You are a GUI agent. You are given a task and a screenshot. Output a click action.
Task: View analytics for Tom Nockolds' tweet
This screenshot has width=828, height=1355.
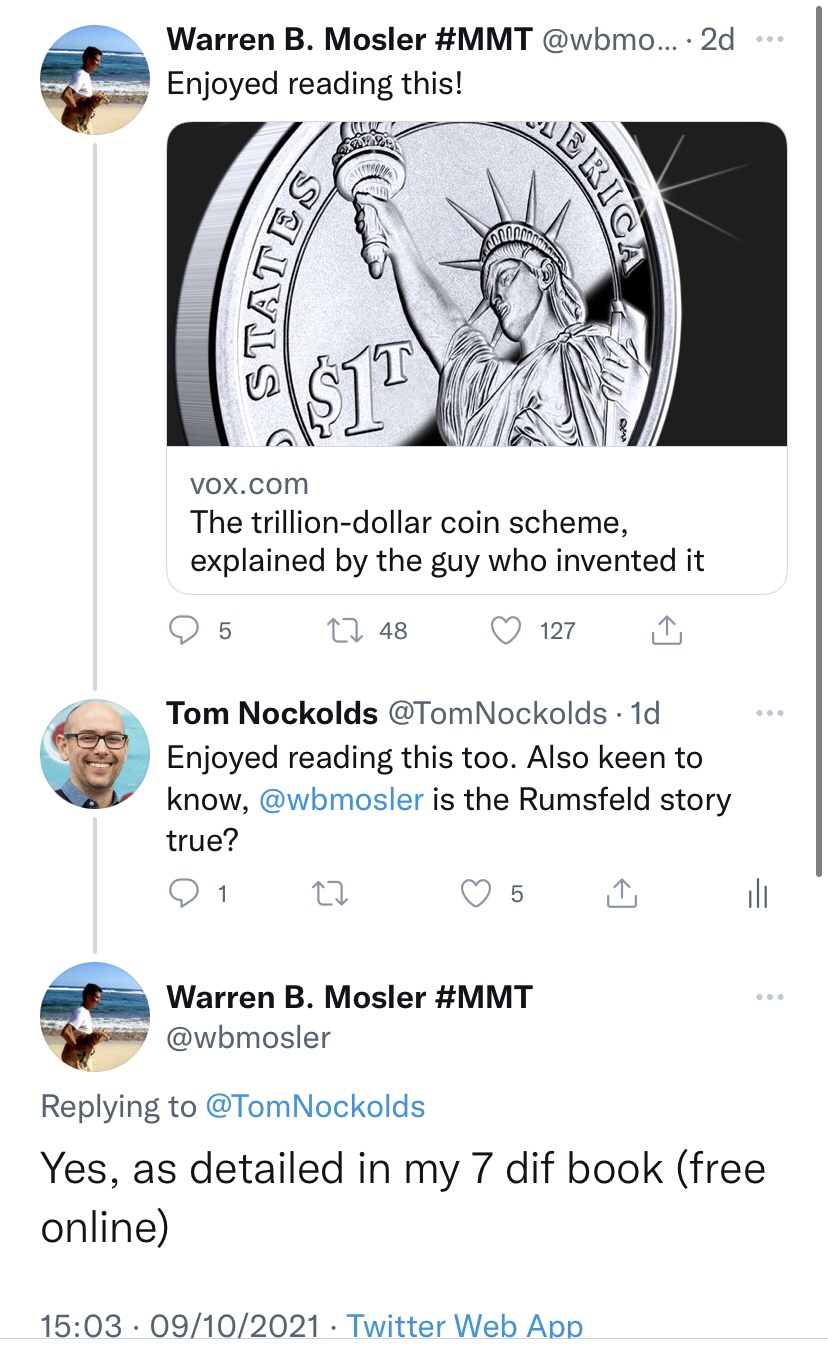[x=758, y=893]
